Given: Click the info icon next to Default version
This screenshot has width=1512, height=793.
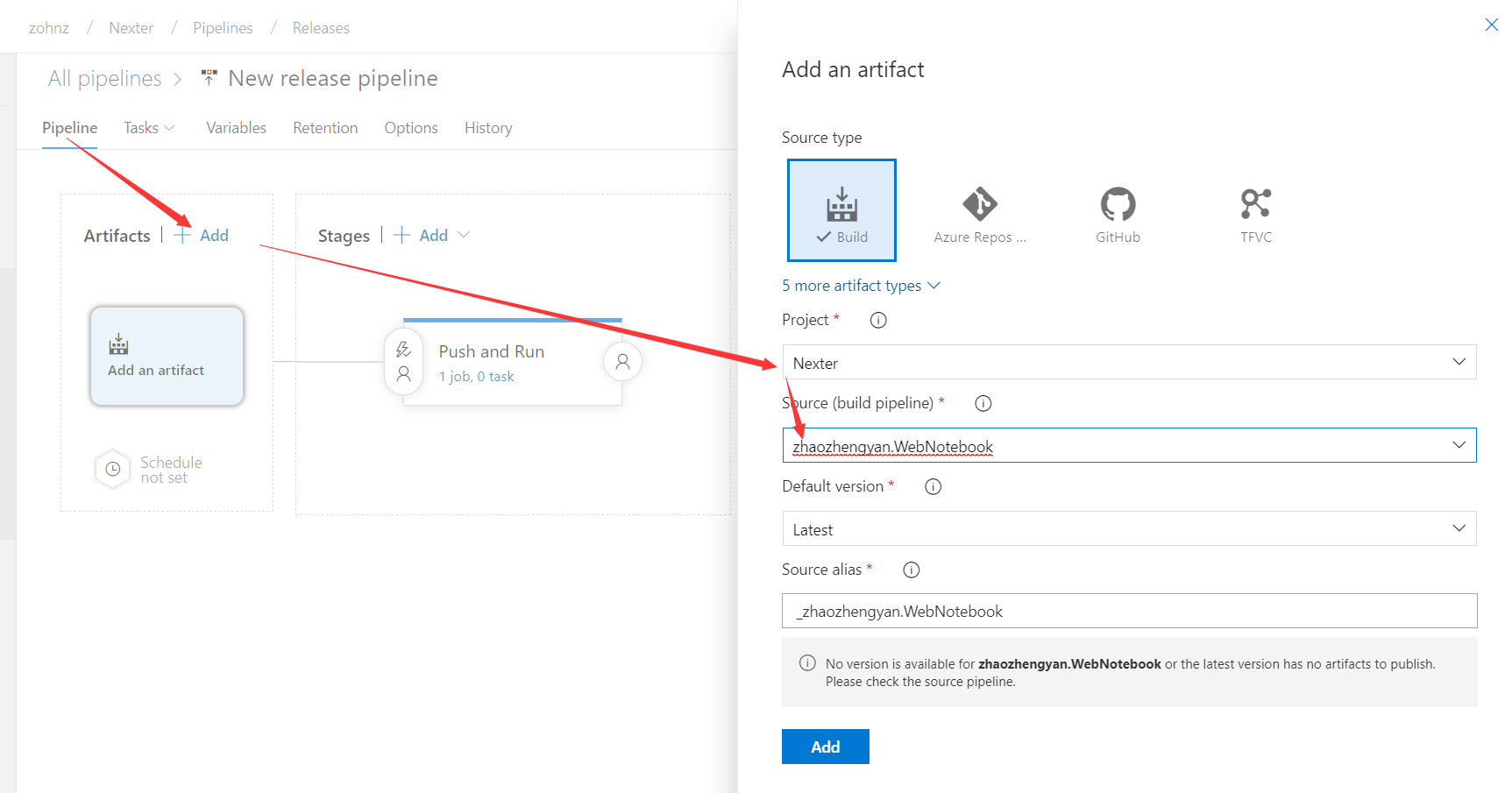Looking at the screenshot, I should 933,486.
